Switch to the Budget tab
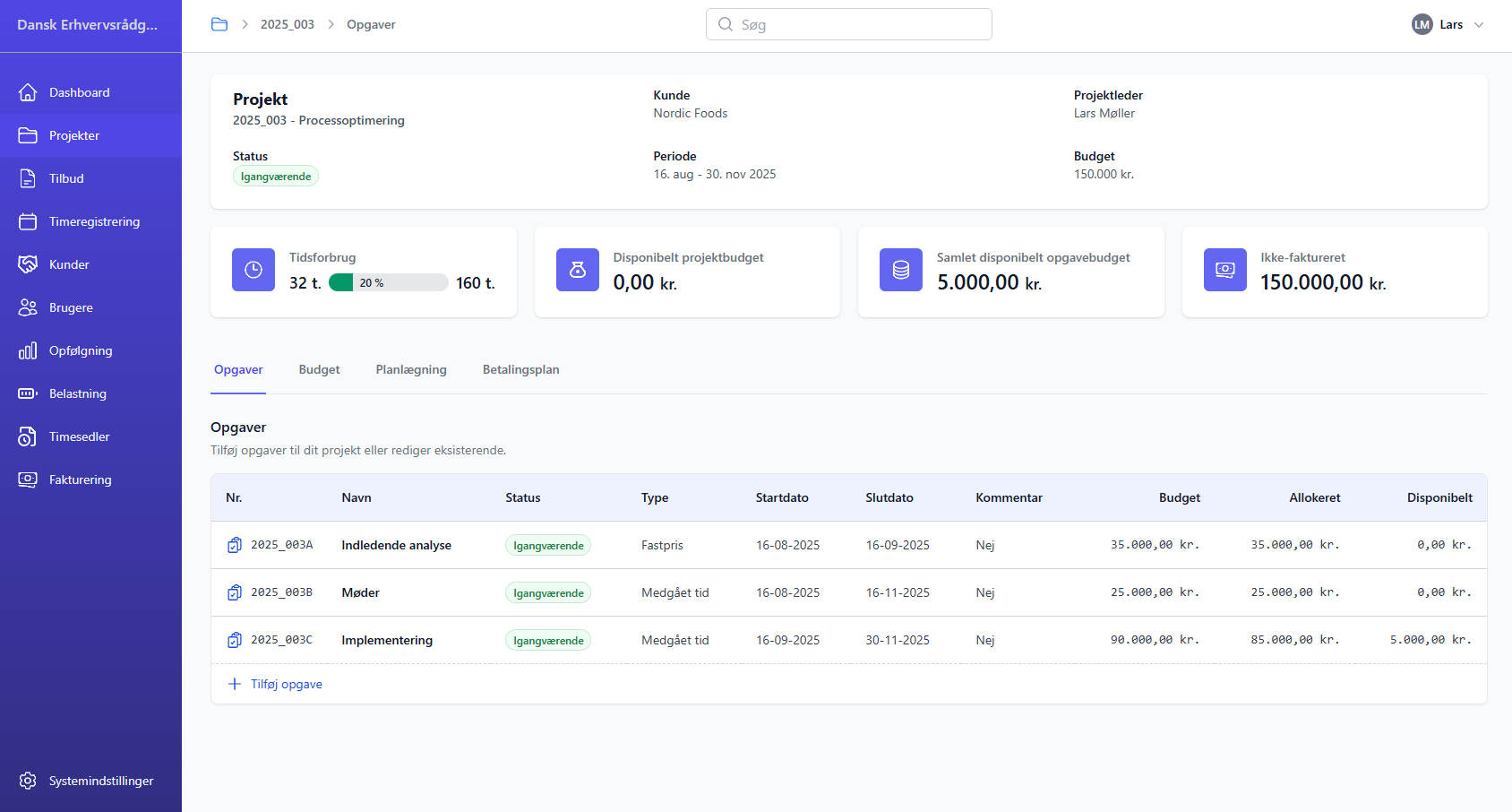 [319, 369]
